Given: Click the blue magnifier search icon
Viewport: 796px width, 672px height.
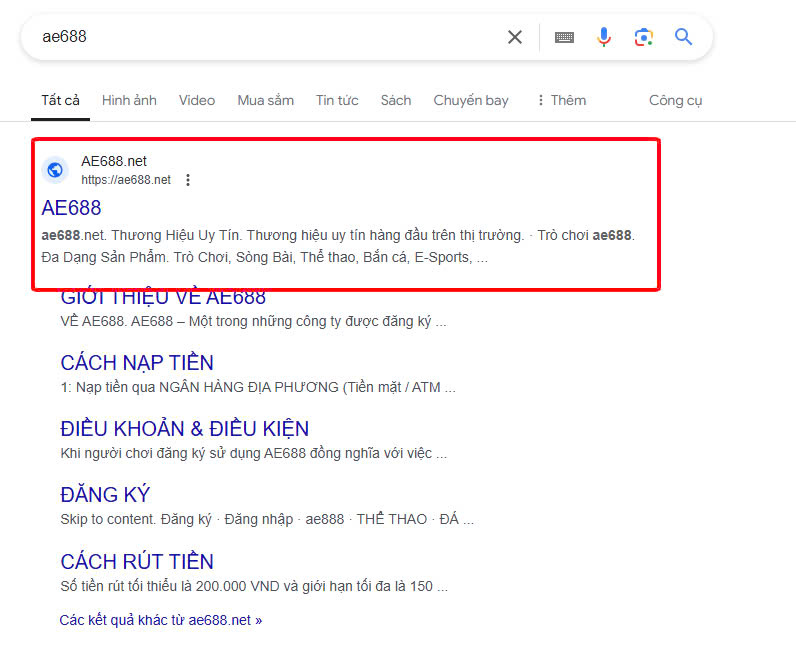Looking at the screenshot, I should pyautogui.click(x=683, y=37).
